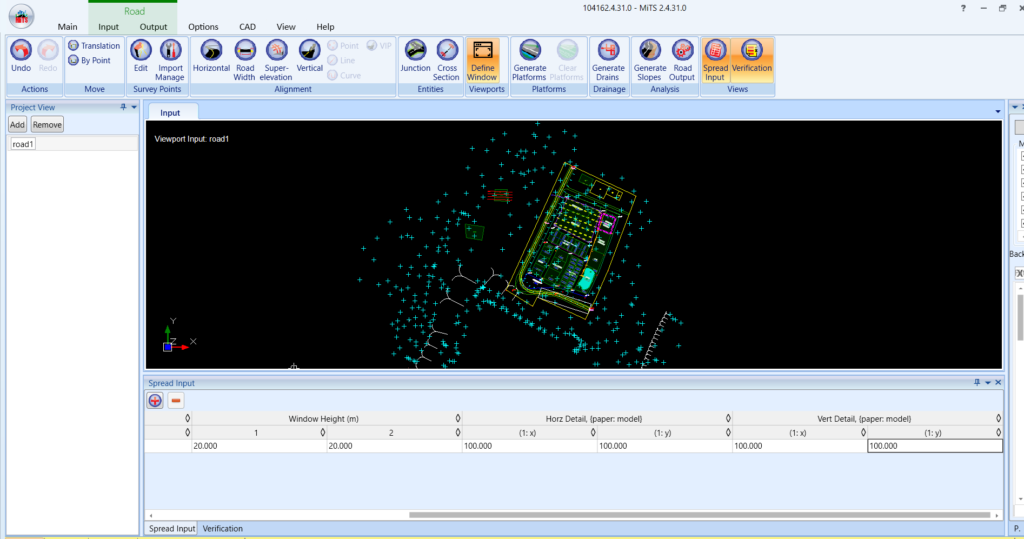Screen dimensions: 1024x539
Task: Click the Undo icon
Action: pyautogui.click(x=21, y=56)
